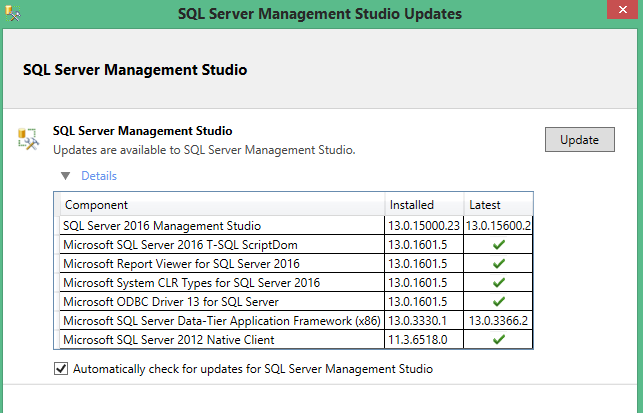Select SQL Server 2016 Management Studio row

(x=296, y=226)
